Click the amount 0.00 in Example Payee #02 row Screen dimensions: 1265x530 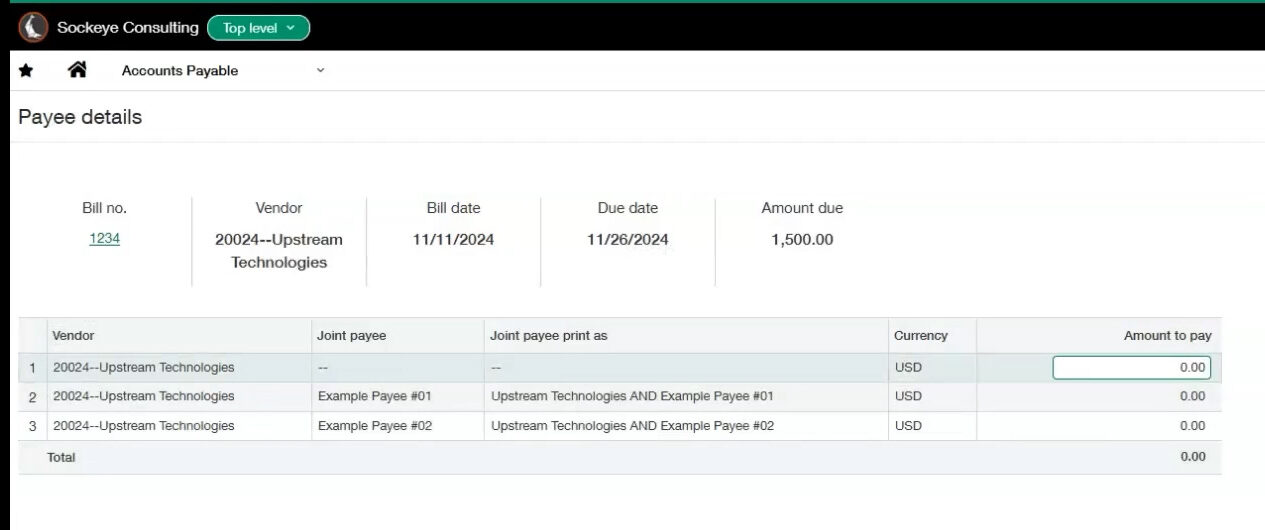click(x=1192, y=426)
